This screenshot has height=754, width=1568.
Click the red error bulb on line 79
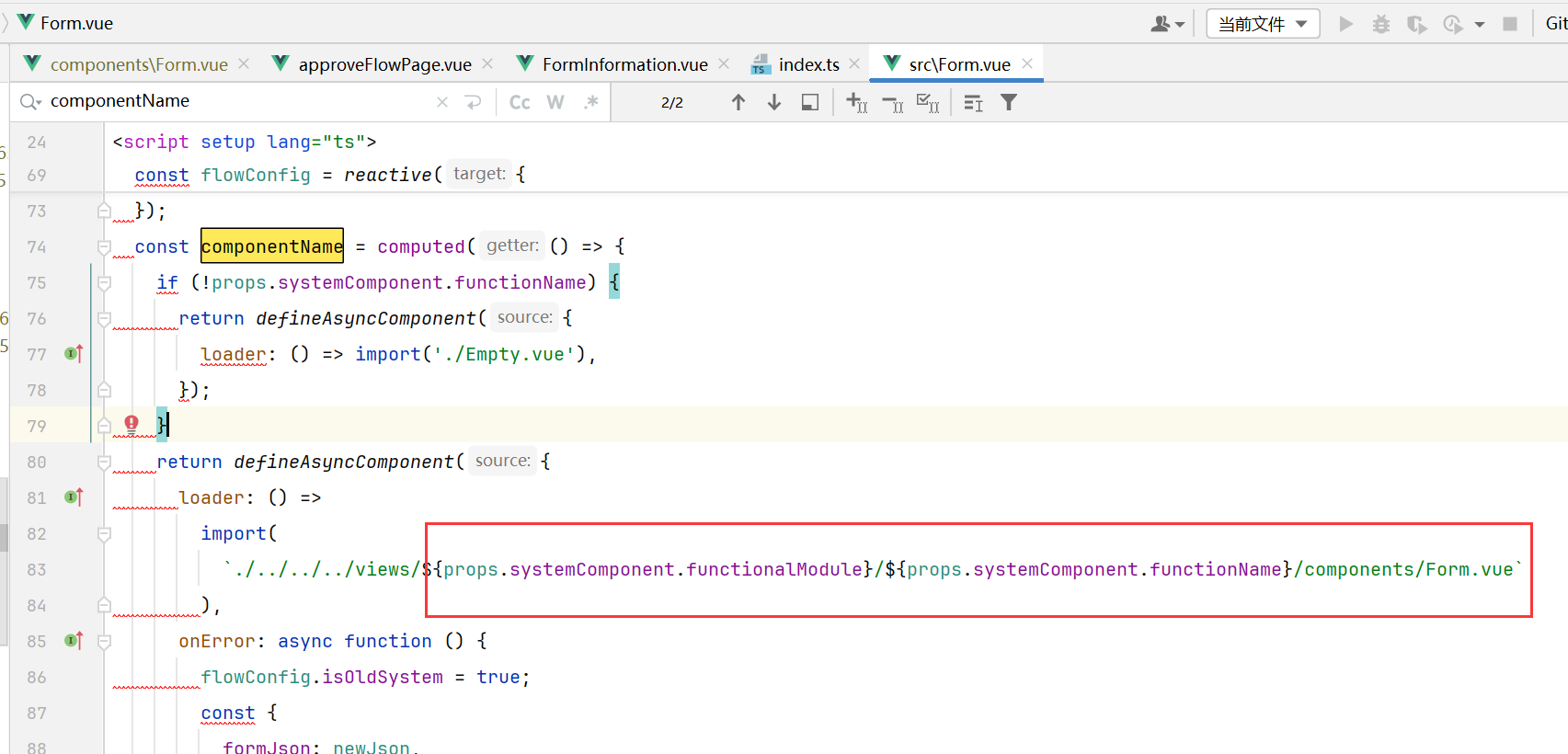[132, 424]
